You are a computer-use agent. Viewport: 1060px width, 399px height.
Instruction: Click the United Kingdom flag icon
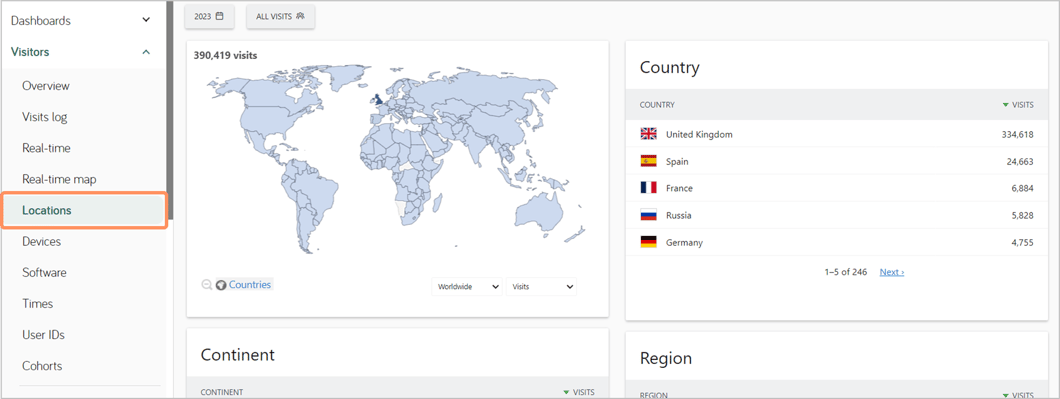(x=648, y=134)
